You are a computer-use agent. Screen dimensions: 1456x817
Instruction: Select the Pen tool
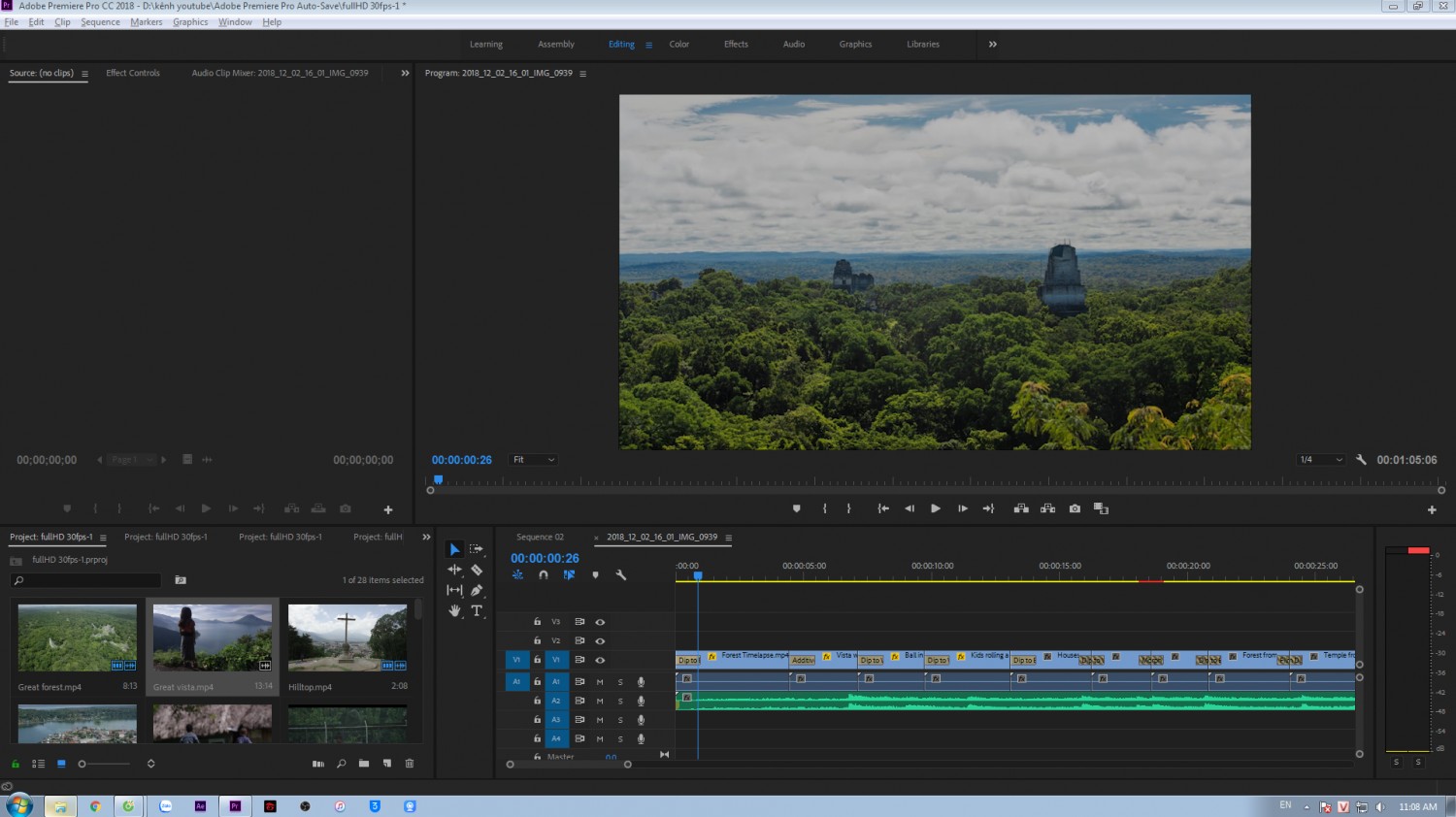coord(477,590)
